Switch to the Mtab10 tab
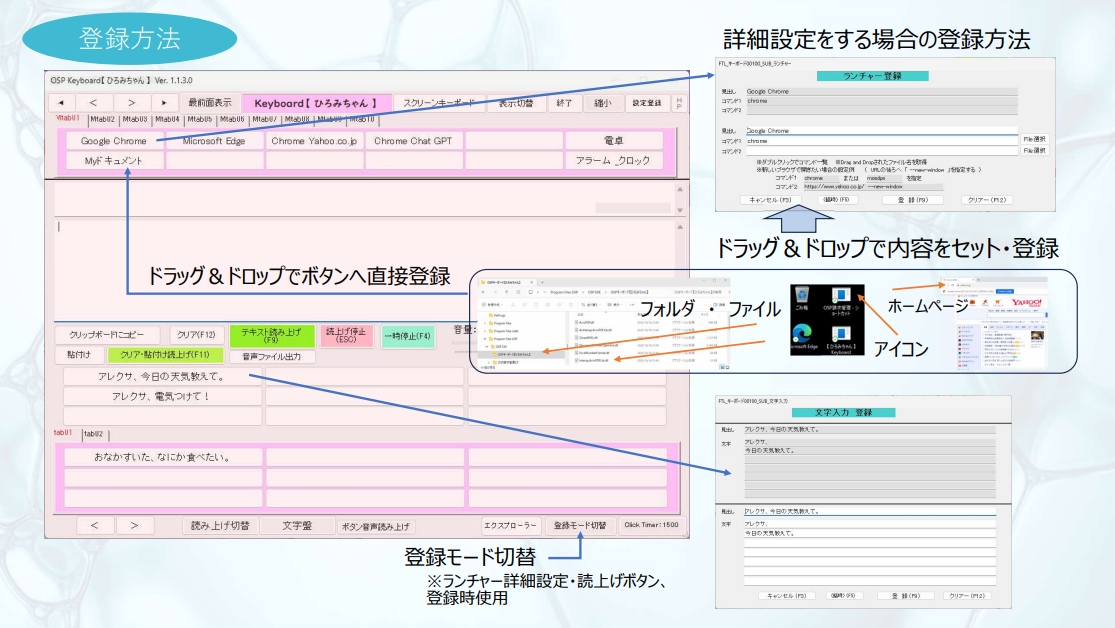 pyautogui.click(x=361, y=119)
